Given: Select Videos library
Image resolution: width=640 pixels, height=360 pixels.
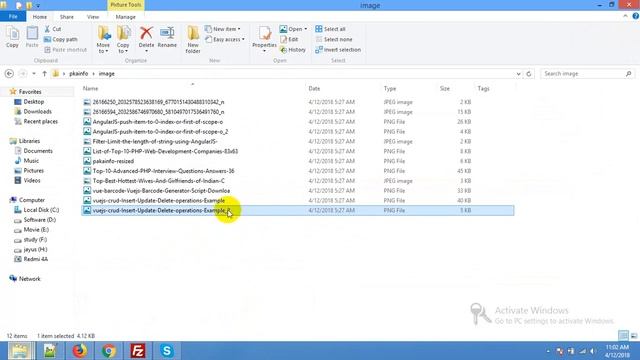Looking at the screenshot, I should pyautogui.click(x=28, y=180).
